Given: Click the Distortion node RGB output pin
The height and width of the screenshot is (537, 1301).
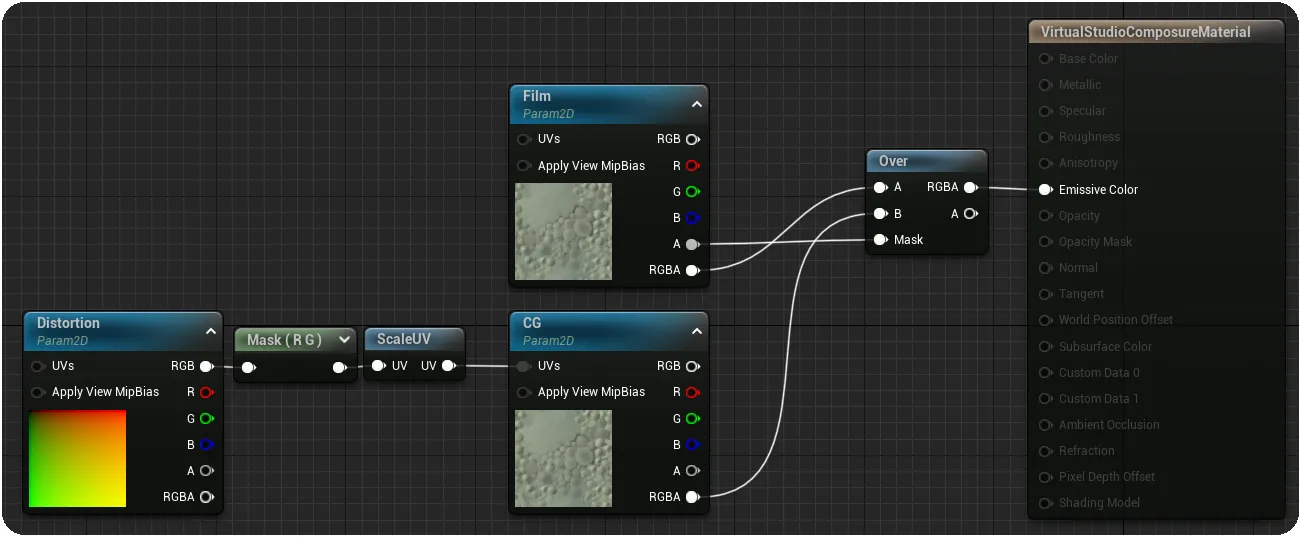Looking at the screenshot, I should coord(206,366).
